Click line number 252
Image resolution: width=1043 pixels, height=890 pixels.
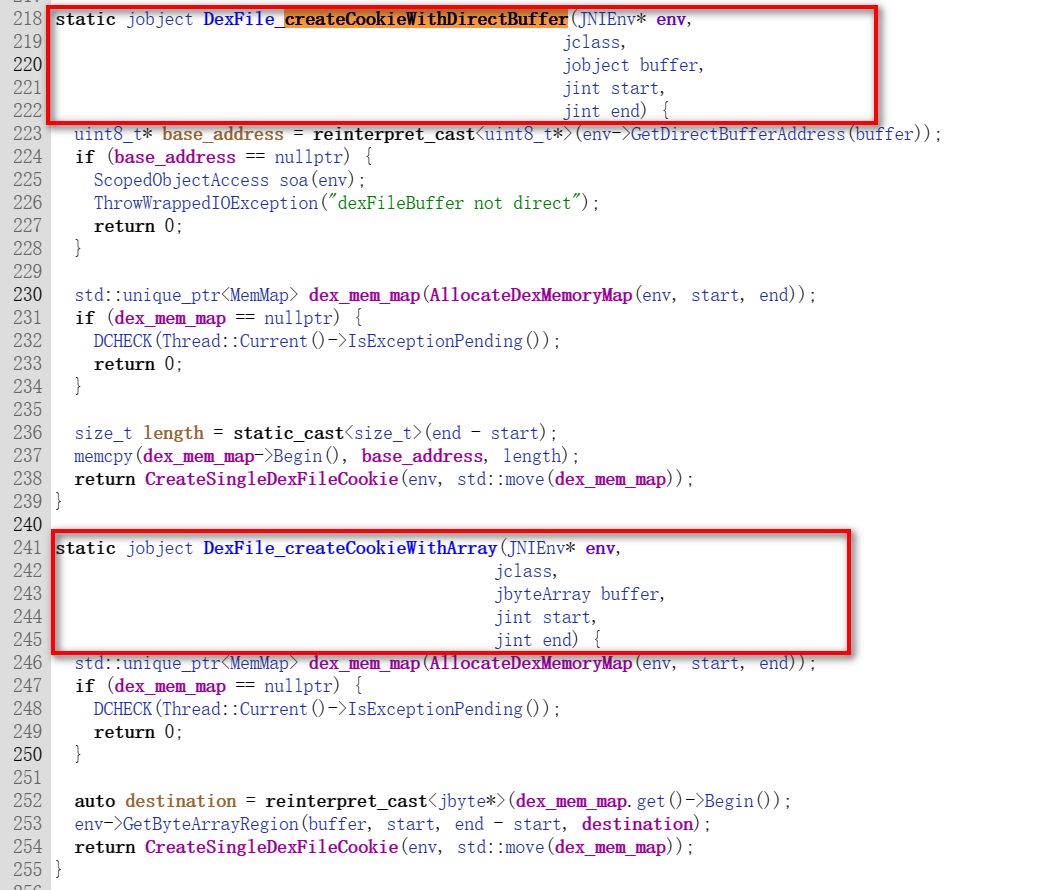tap(28, 800)
